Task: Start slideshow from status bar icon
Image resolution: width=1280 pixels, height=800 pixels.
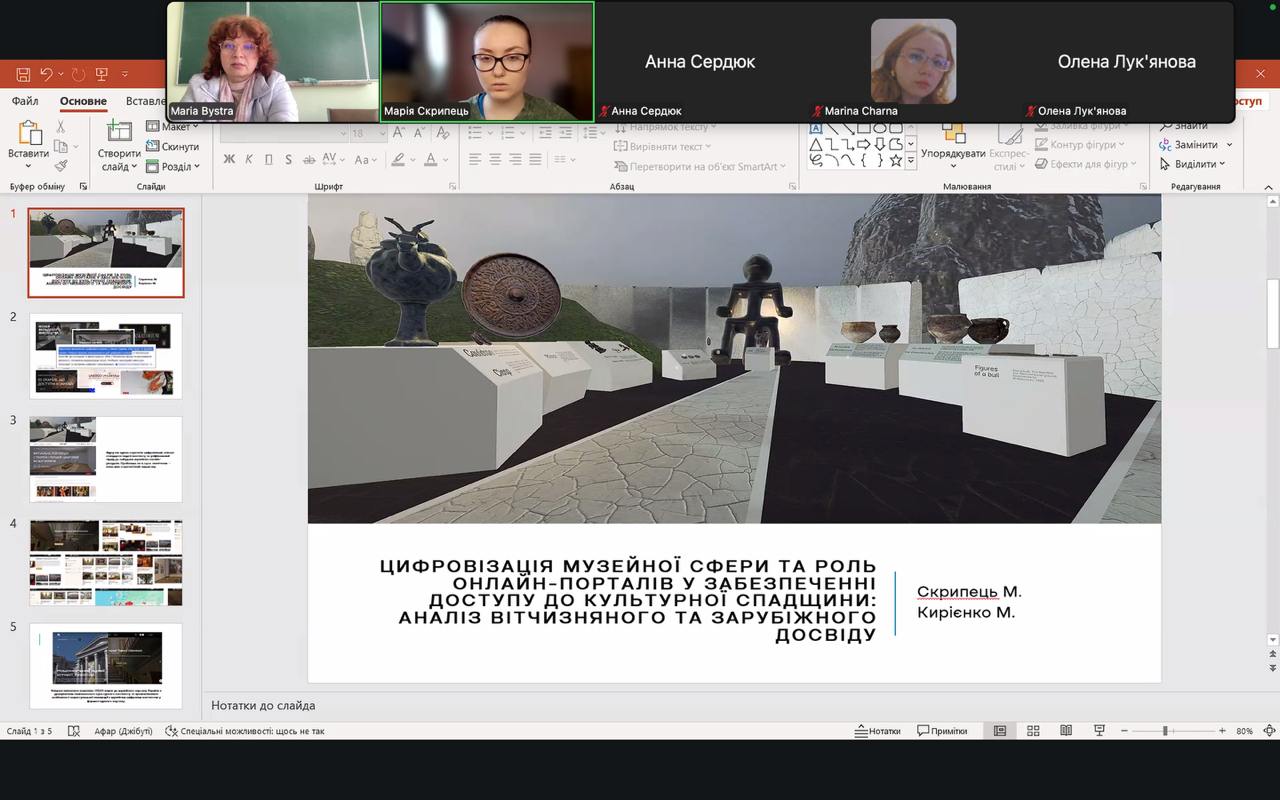Action: [1099, 731]
